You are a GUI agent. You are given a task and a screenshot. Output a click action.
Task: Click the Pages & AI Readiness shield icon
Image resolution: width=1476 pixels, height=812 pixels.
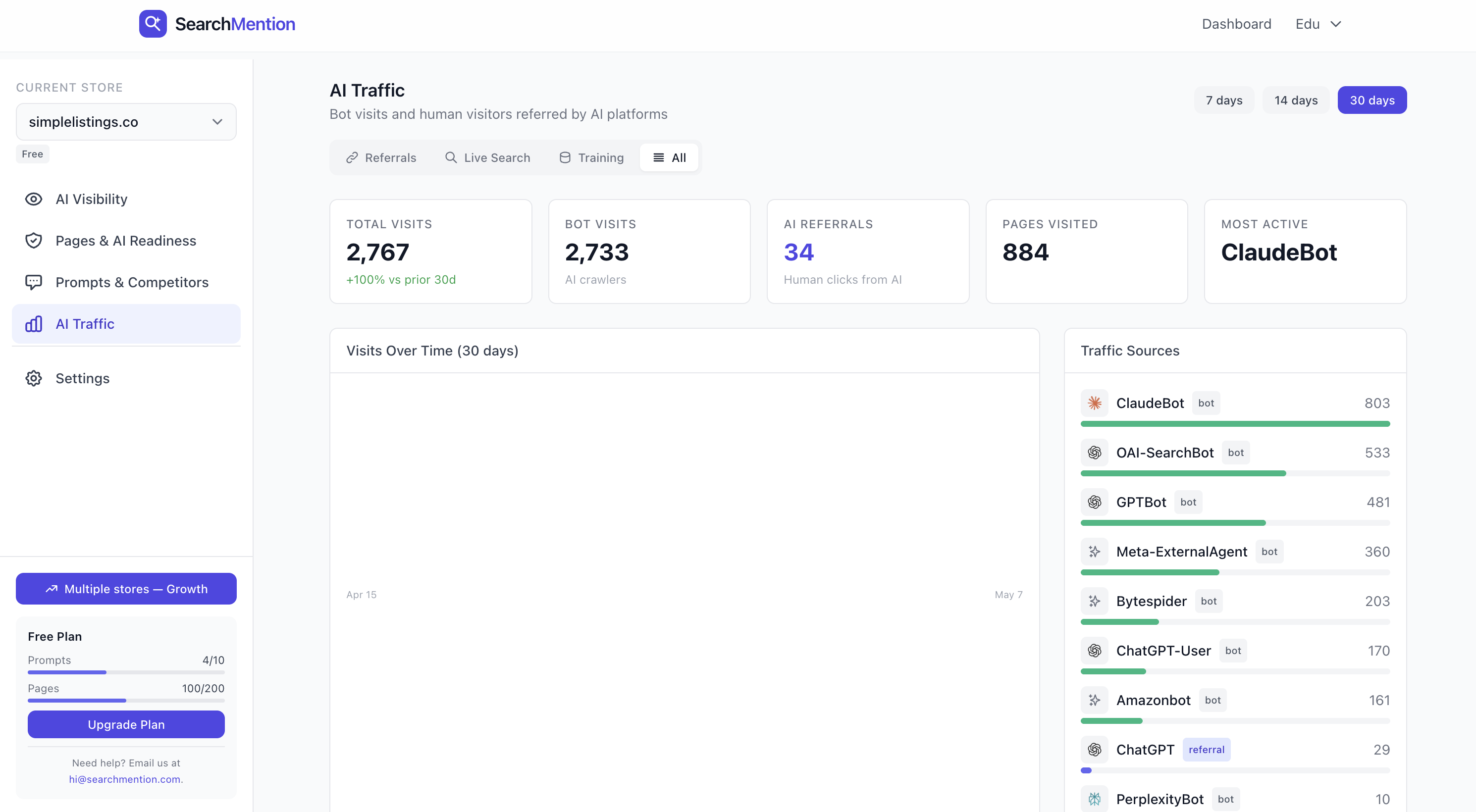pyautogui.click(x=34, y=241)
